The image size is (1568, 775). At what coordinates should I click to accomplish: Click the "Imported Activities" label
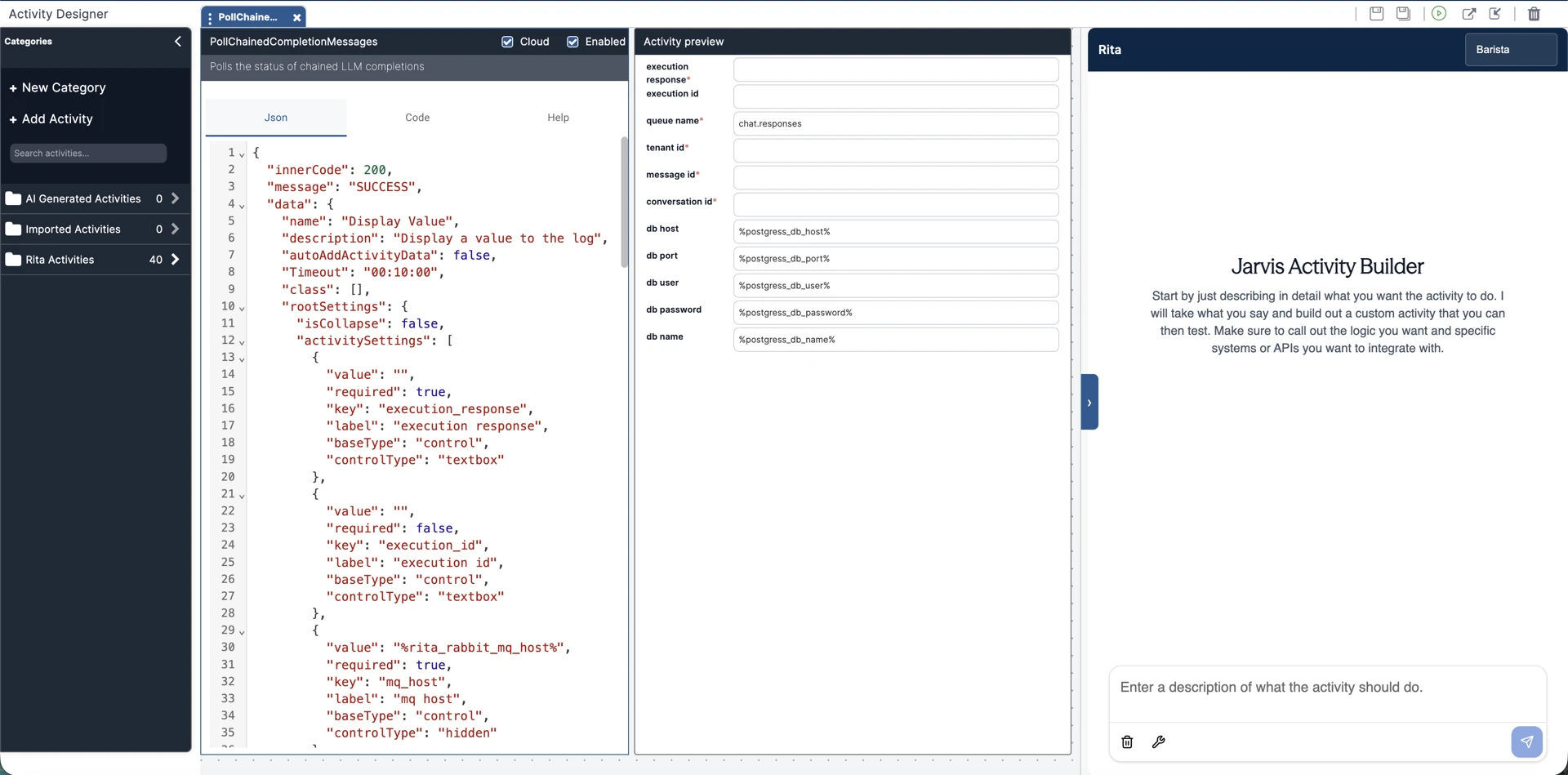pos(73,229)
